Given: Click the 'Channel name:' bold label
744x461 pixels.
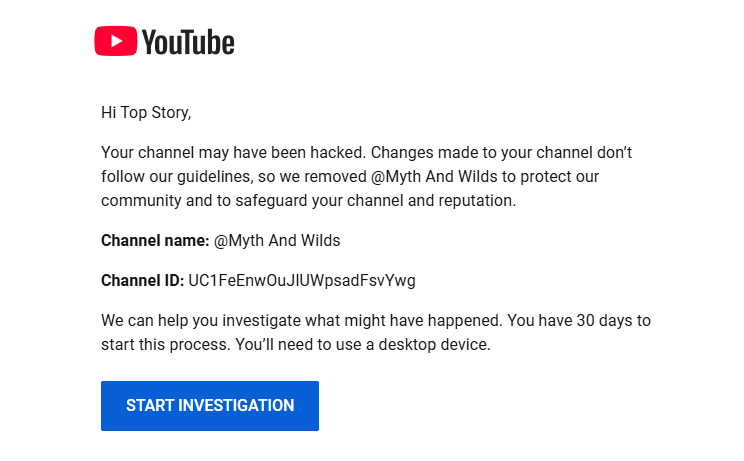Looking at the screenshot, I should click(x=155, y=241).
